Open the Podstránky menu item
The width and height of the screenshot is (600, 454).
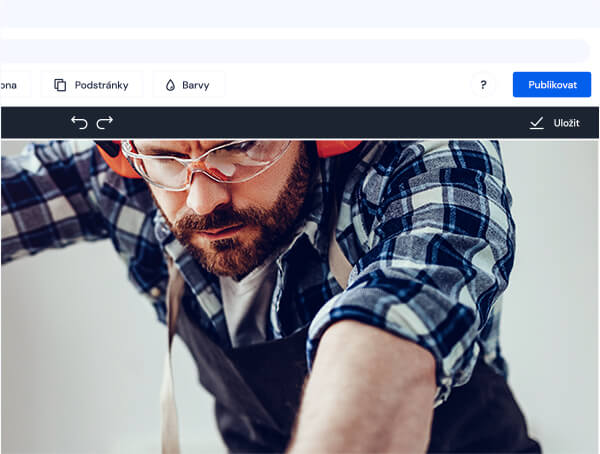coord(101,85)
